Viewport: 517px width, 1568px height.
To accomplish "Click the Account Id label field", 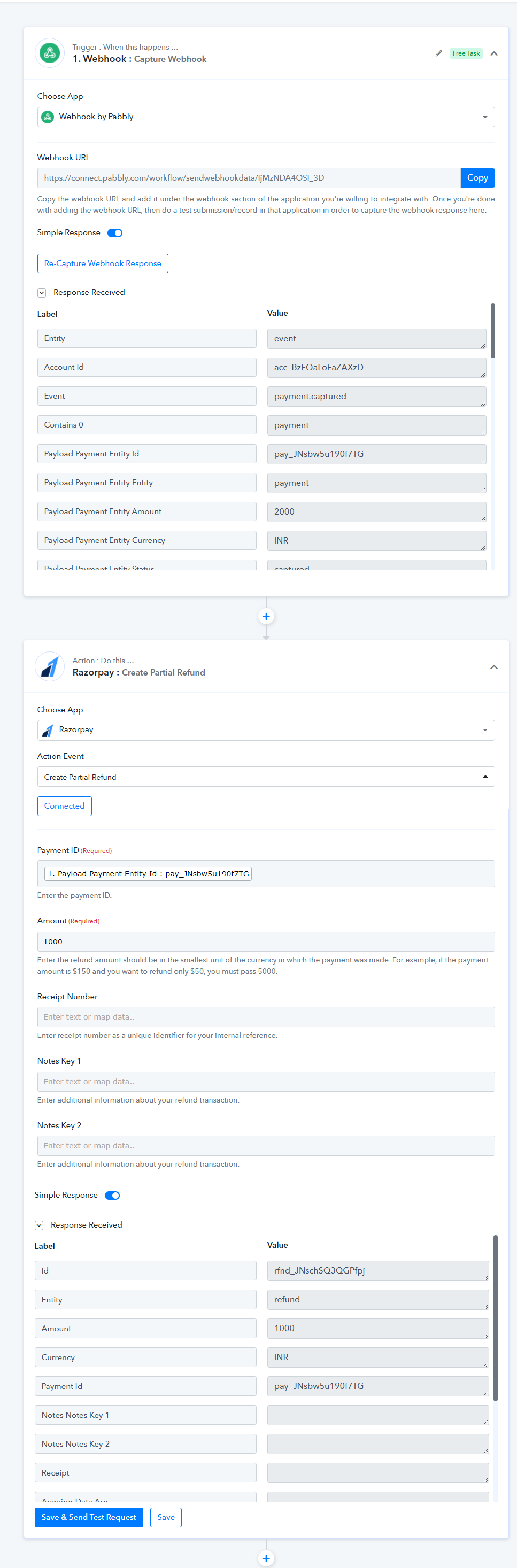I will point(146,367).
